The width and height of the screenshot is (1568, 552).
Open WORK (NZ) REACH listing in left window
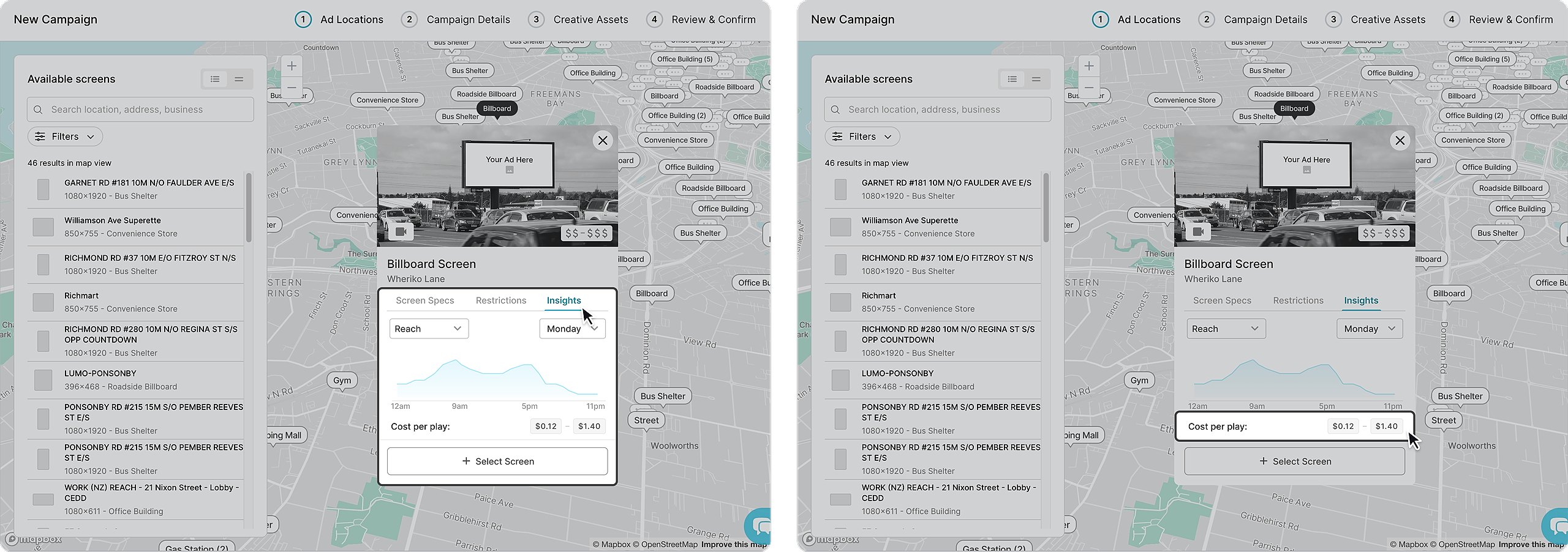pyautogui.click(x=135, y=499)
